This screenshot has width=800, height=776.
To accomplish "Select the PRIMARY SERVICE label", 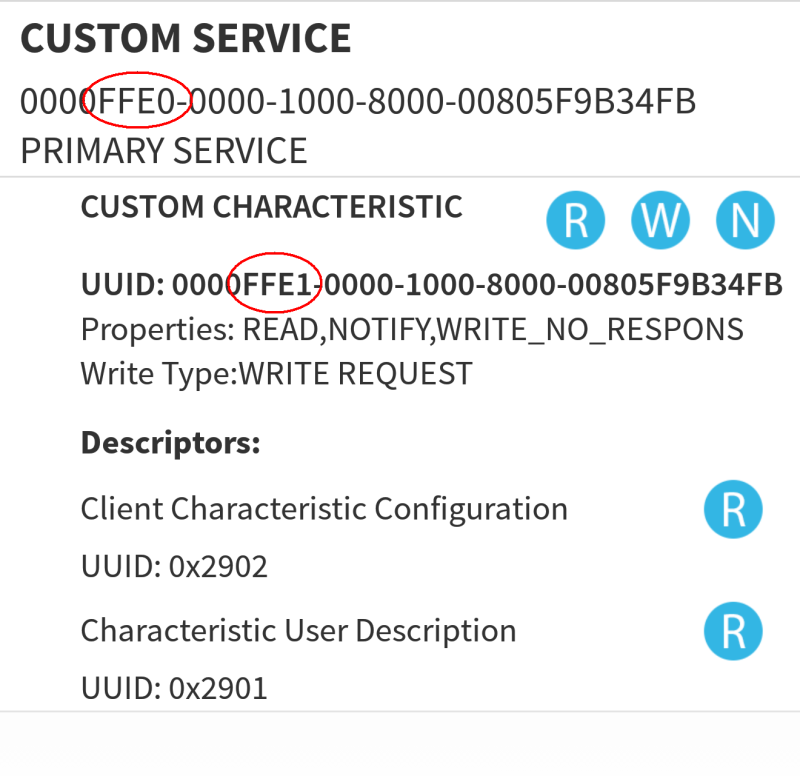I will point(163,151).
